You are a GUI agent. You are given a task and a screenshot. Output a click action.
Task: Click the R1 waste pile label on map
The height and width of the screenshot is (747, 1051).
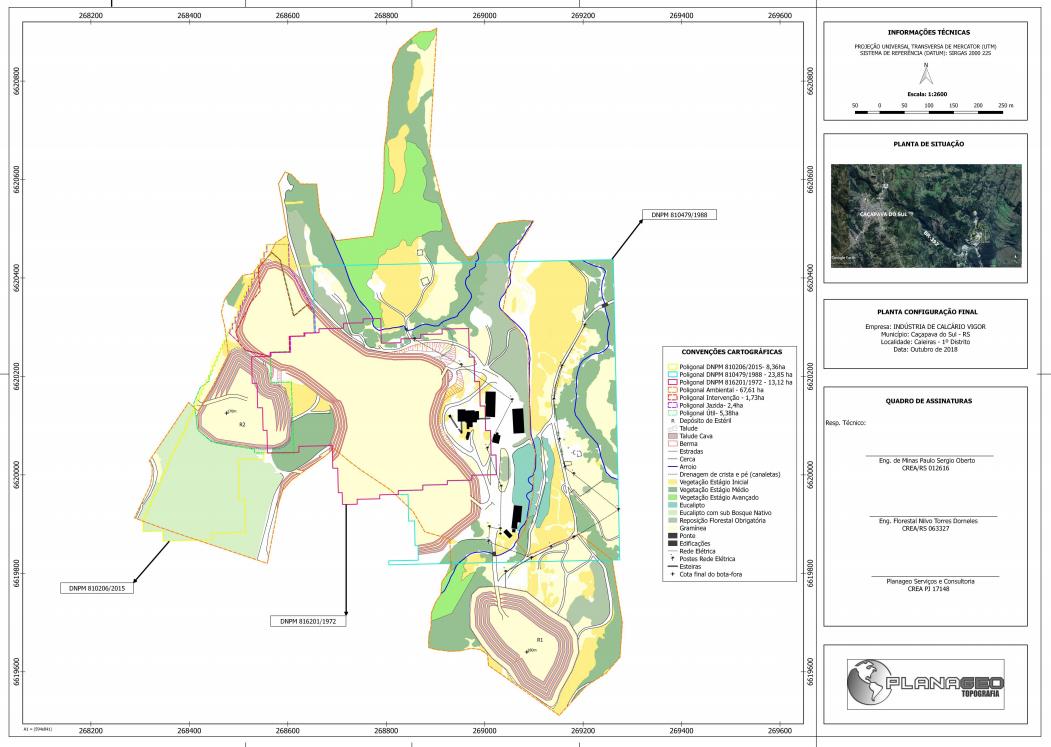click(x=539, y=639)
